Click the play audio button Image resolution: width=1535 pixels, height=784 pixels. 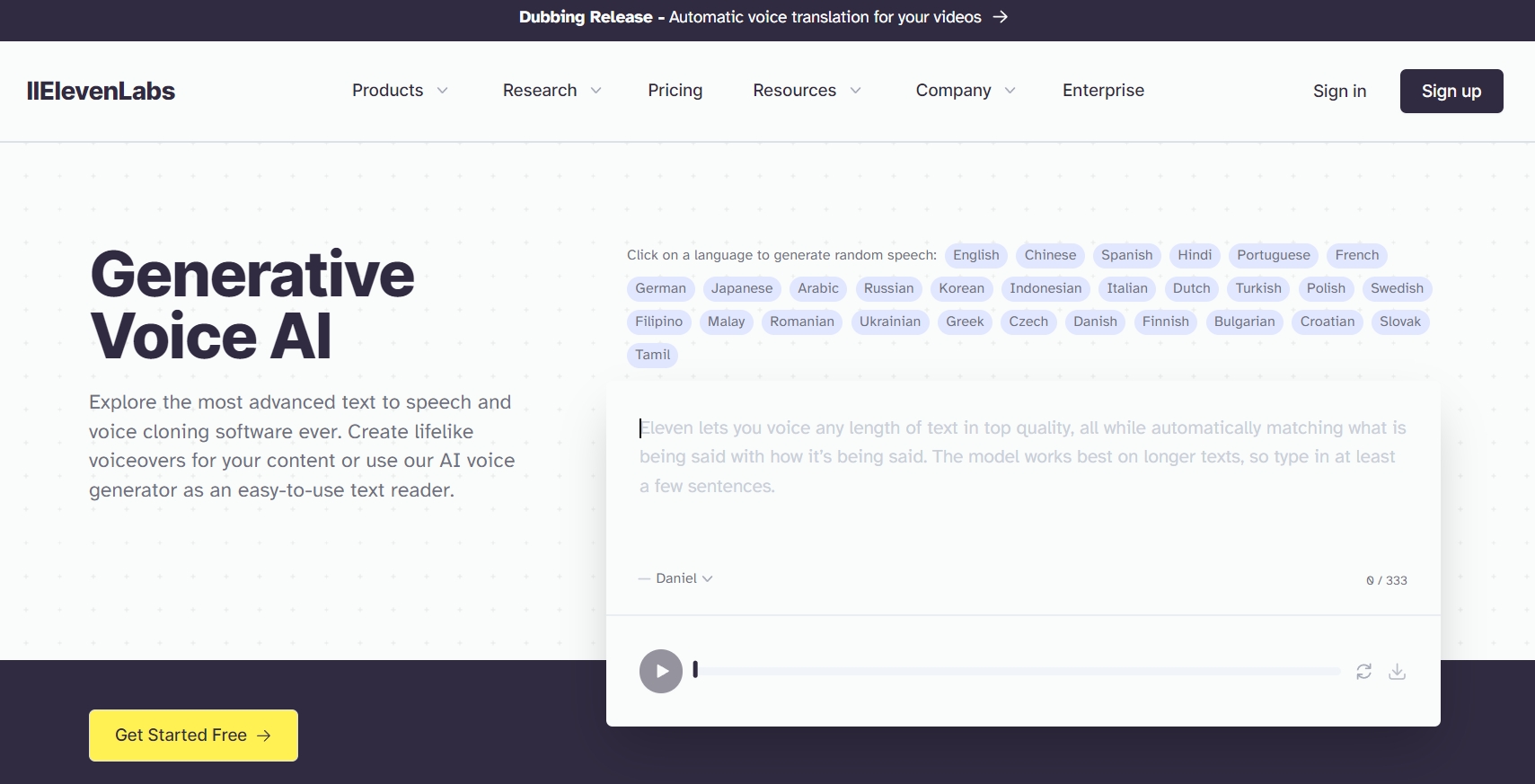661,672
